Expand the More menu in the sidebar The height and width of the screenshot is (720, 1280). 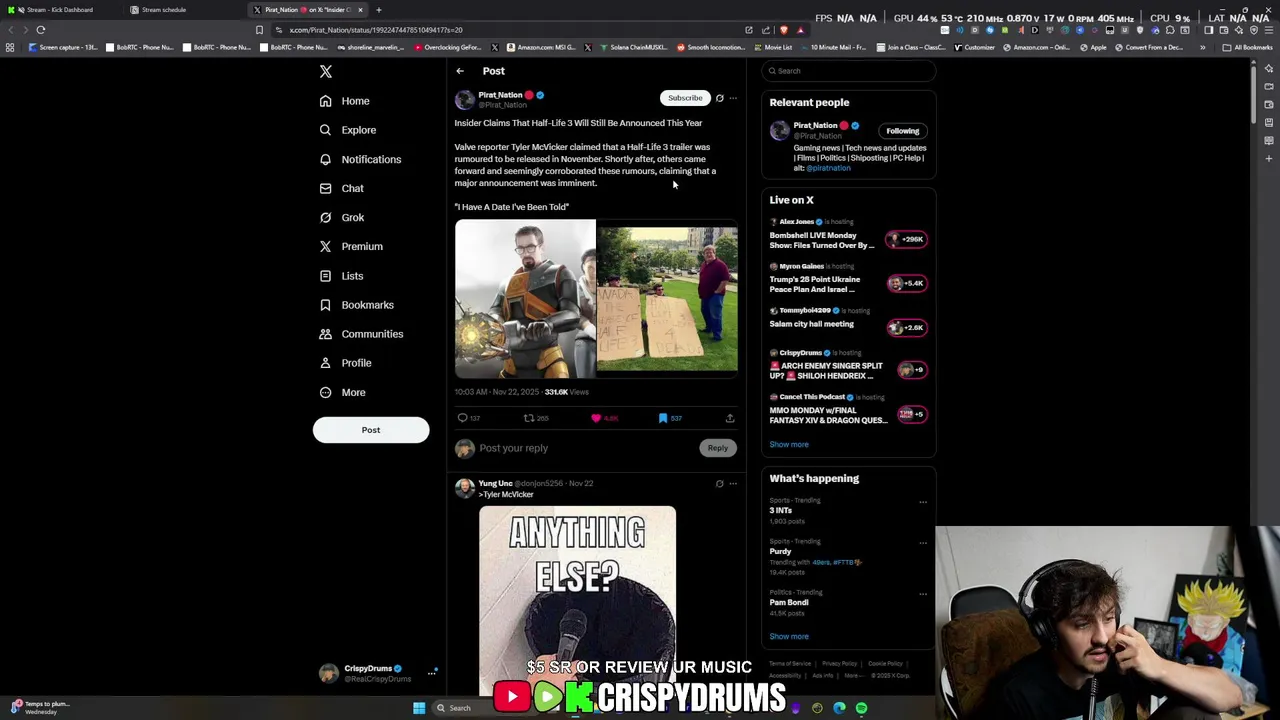[x=342, y=392]
